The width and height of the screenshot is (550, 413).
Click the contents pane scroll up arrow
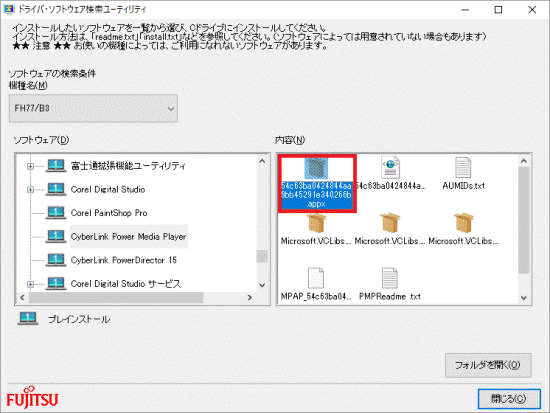(524, 161)
